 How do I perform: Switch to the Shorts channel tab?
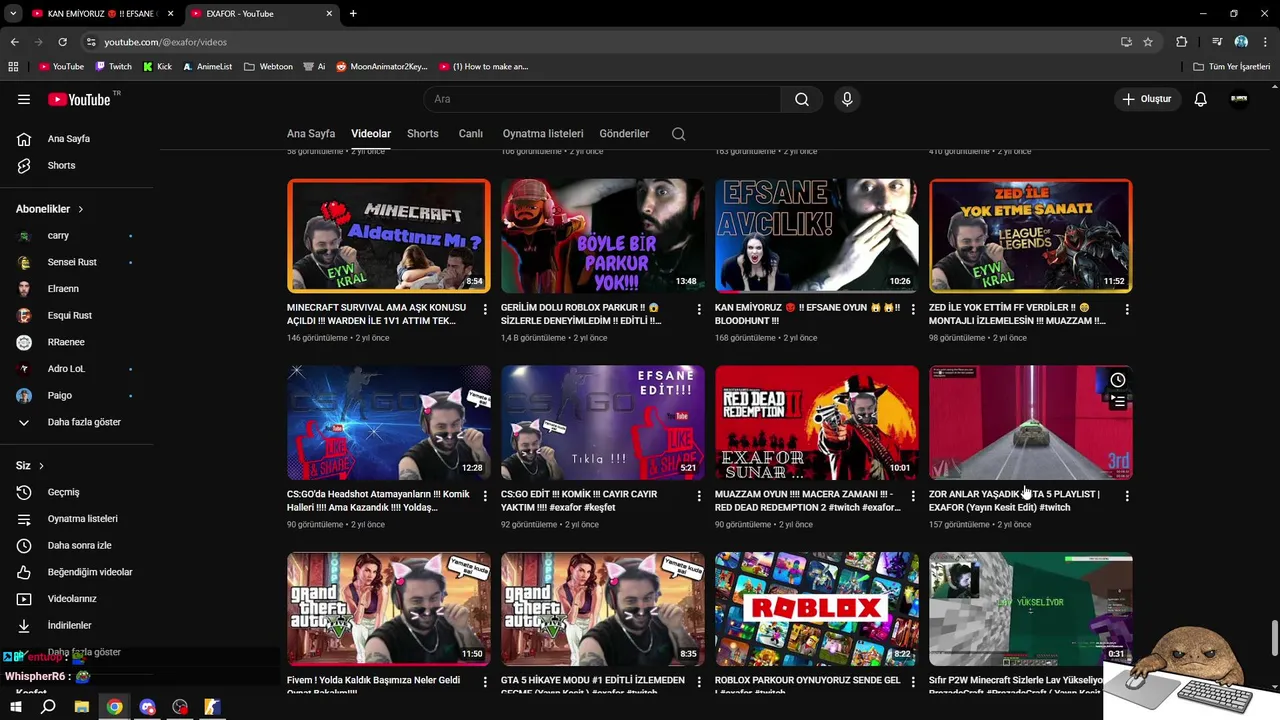(423, 134)
